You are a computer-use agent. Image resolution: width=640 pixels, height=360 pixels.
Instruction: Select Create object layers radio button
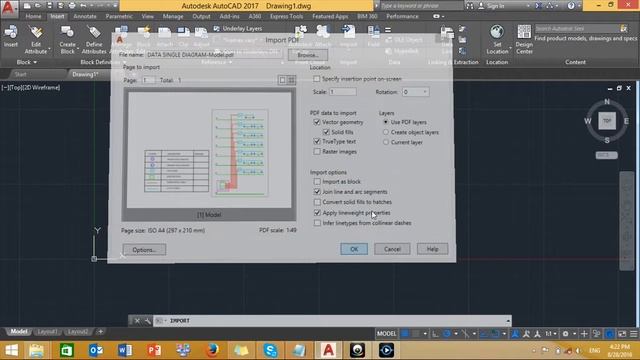click(x=386, y=132)
